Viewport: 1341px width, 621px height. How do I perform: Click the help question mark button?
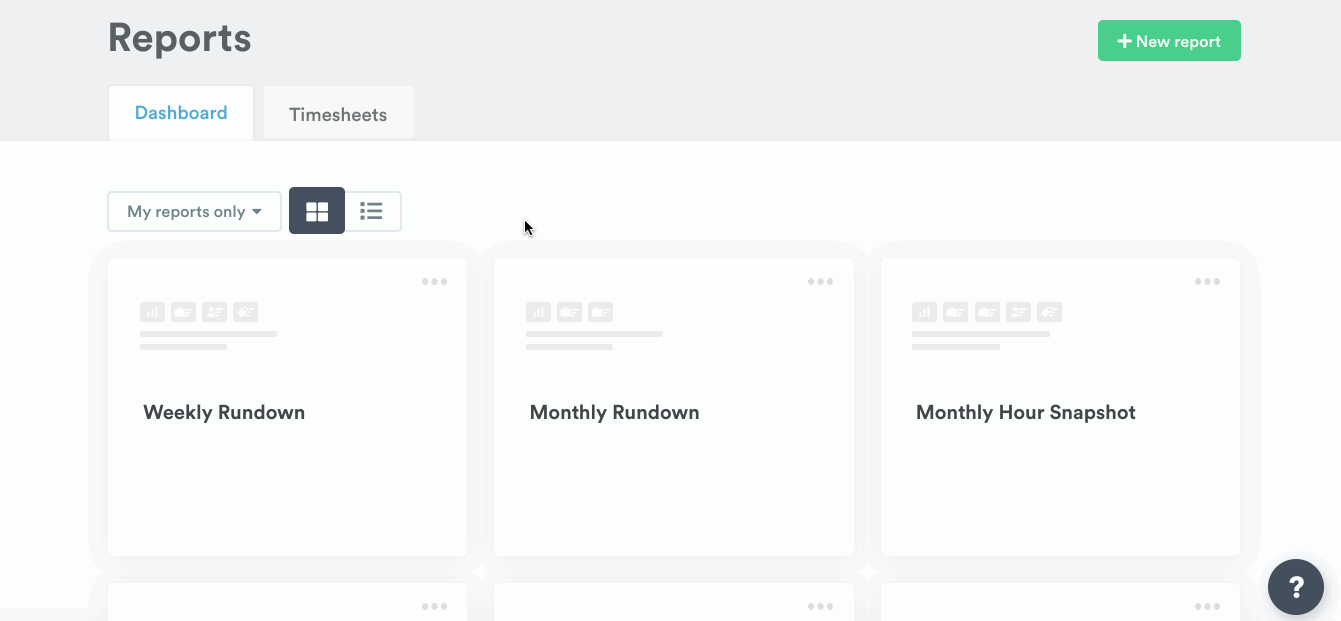pos(1295,586)
